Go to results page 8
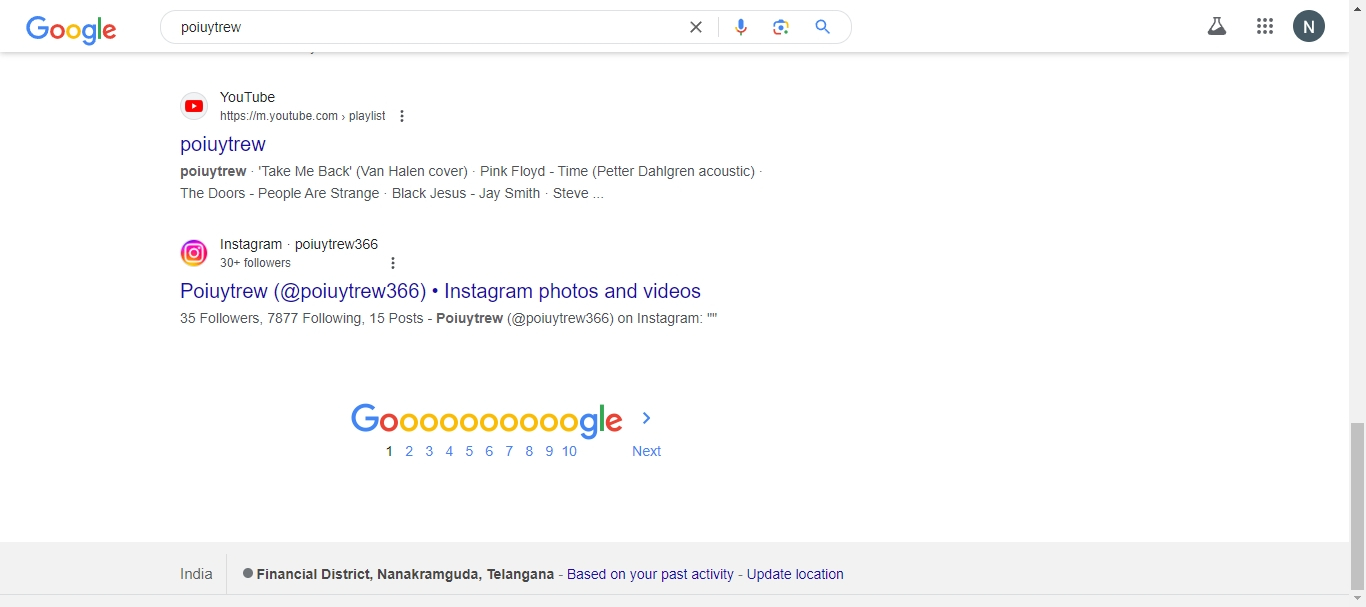The image size is (1366, 607). 529,451
